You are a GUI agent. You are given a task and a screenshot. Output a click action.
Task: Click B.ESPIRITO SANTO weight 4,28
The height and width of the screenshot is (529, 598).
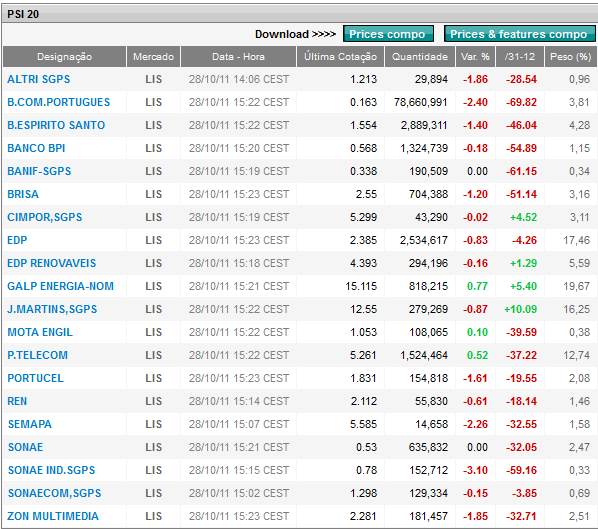coord(579,125)
